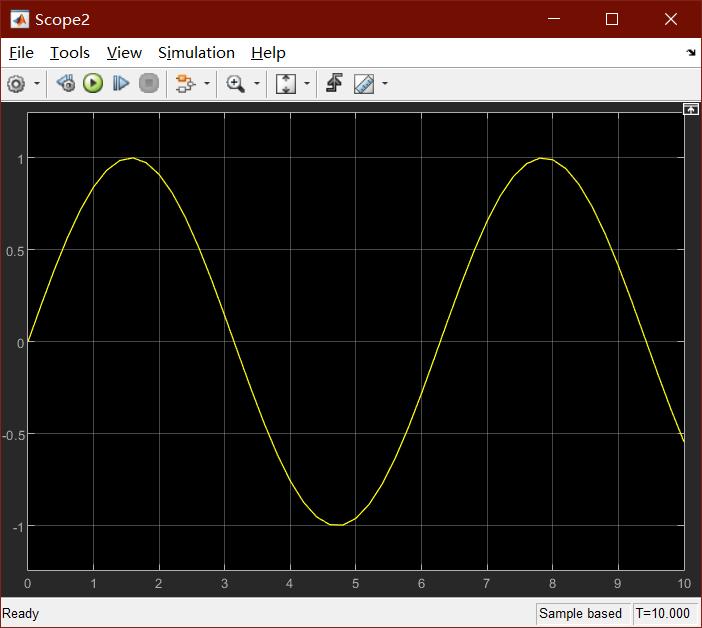Click the T=10.000 time status

click(663, 613)
